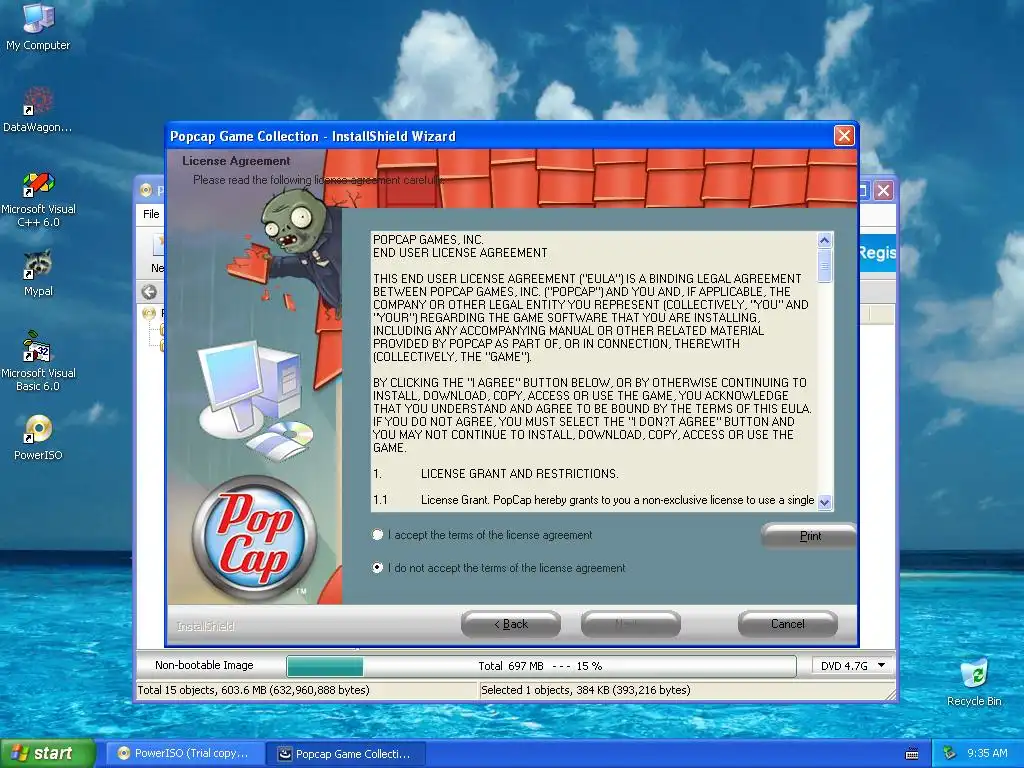Close the PowerISO window
The image size is (1024, 768).
click(x=884, y=190)
